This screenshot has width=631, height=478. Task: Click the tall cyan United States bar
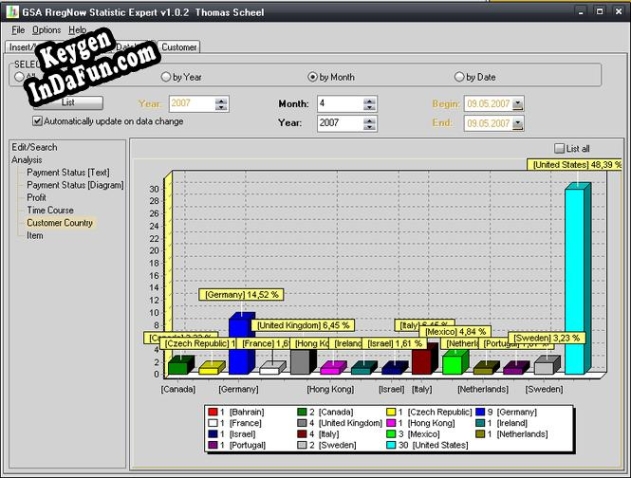tap(575, 281)
